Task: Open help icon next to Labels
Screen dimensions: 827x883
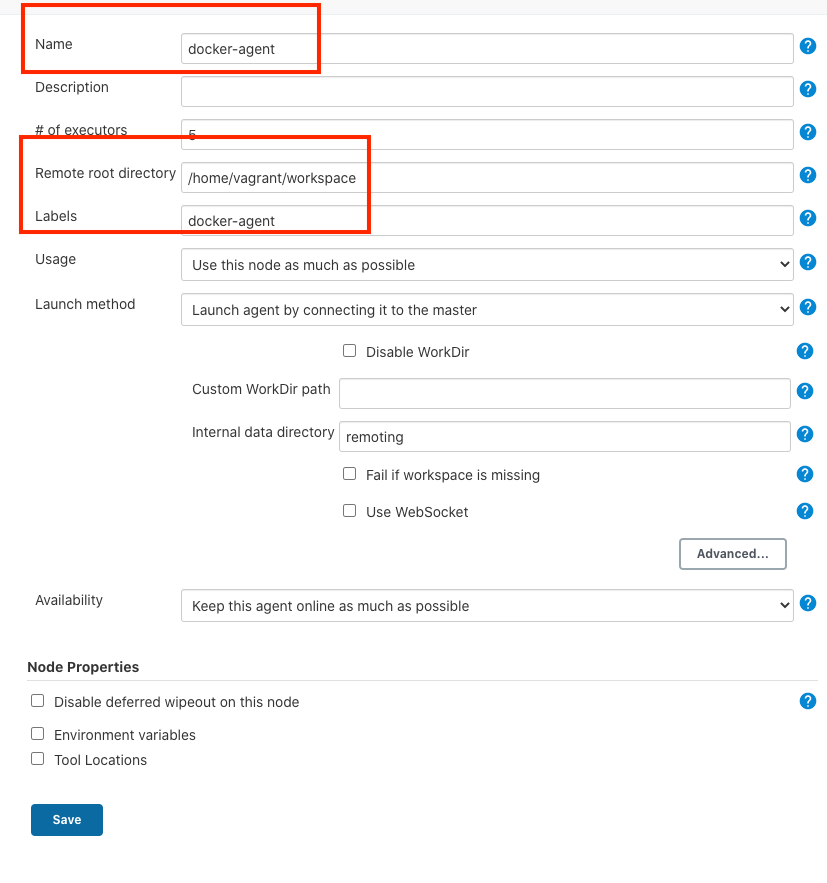Action: pyautogui.click(x=808, y=218)
